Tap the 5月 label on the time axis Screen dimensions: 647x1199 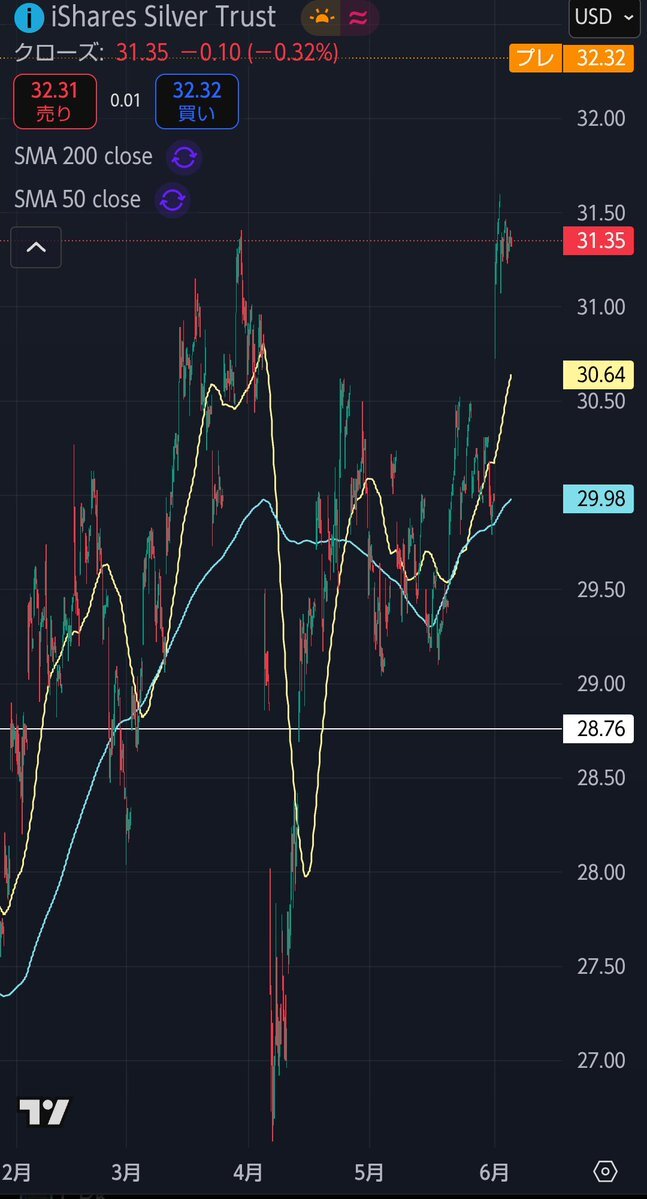pos(369,1171)
